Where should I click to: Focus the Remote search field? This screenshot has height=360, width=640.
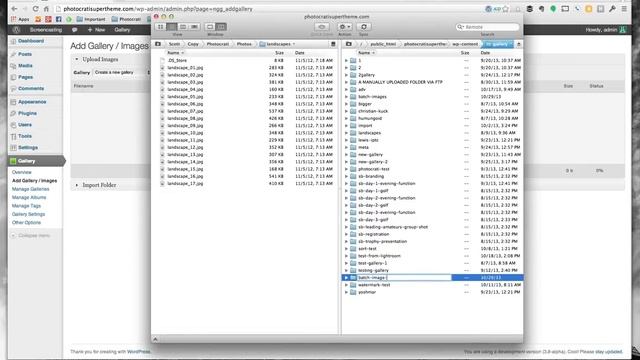pyautogui.click(x=487, y=27)
